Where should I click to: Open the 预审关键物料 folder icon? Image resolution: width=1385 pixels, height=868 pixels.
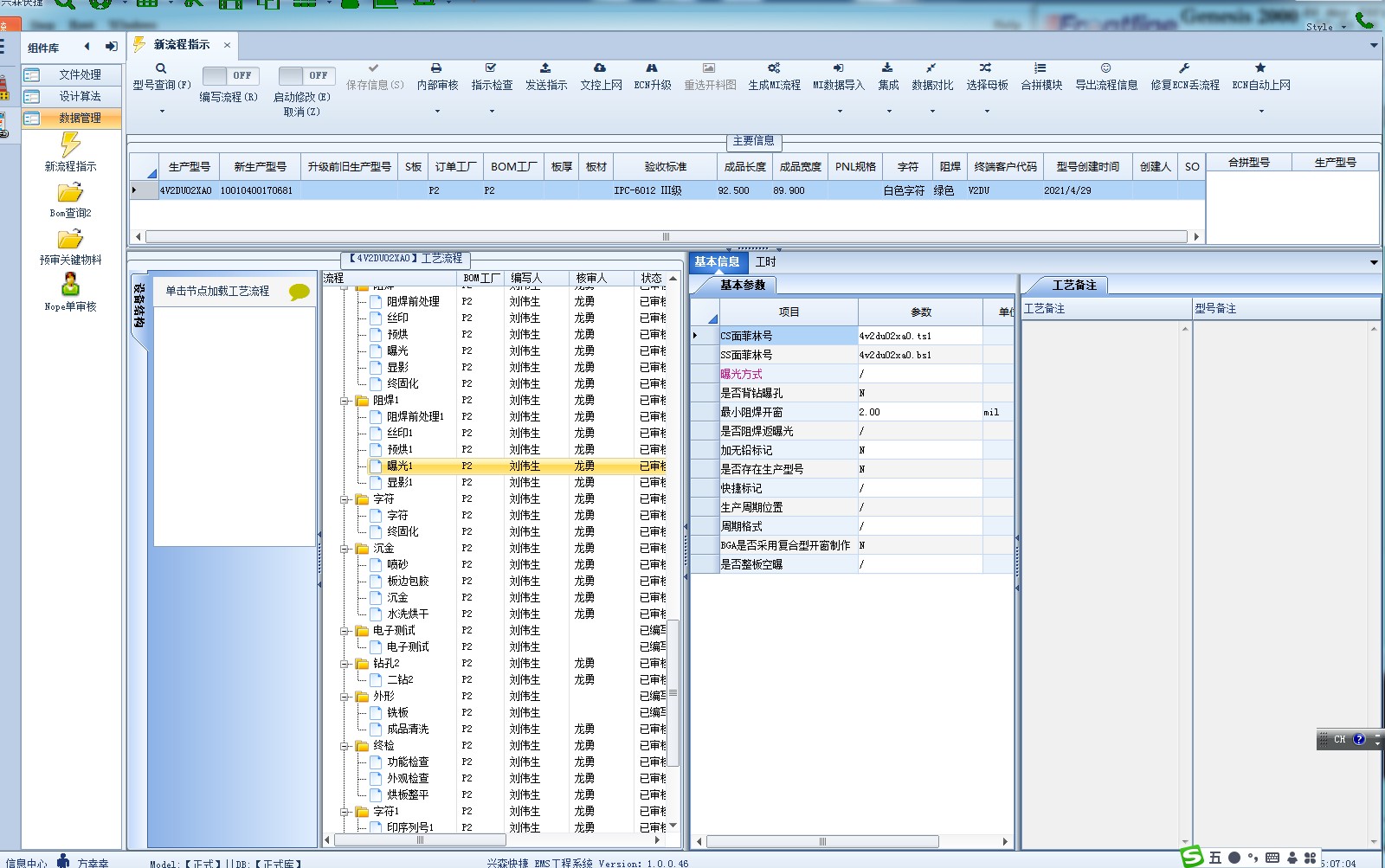[x=70, y=240]
